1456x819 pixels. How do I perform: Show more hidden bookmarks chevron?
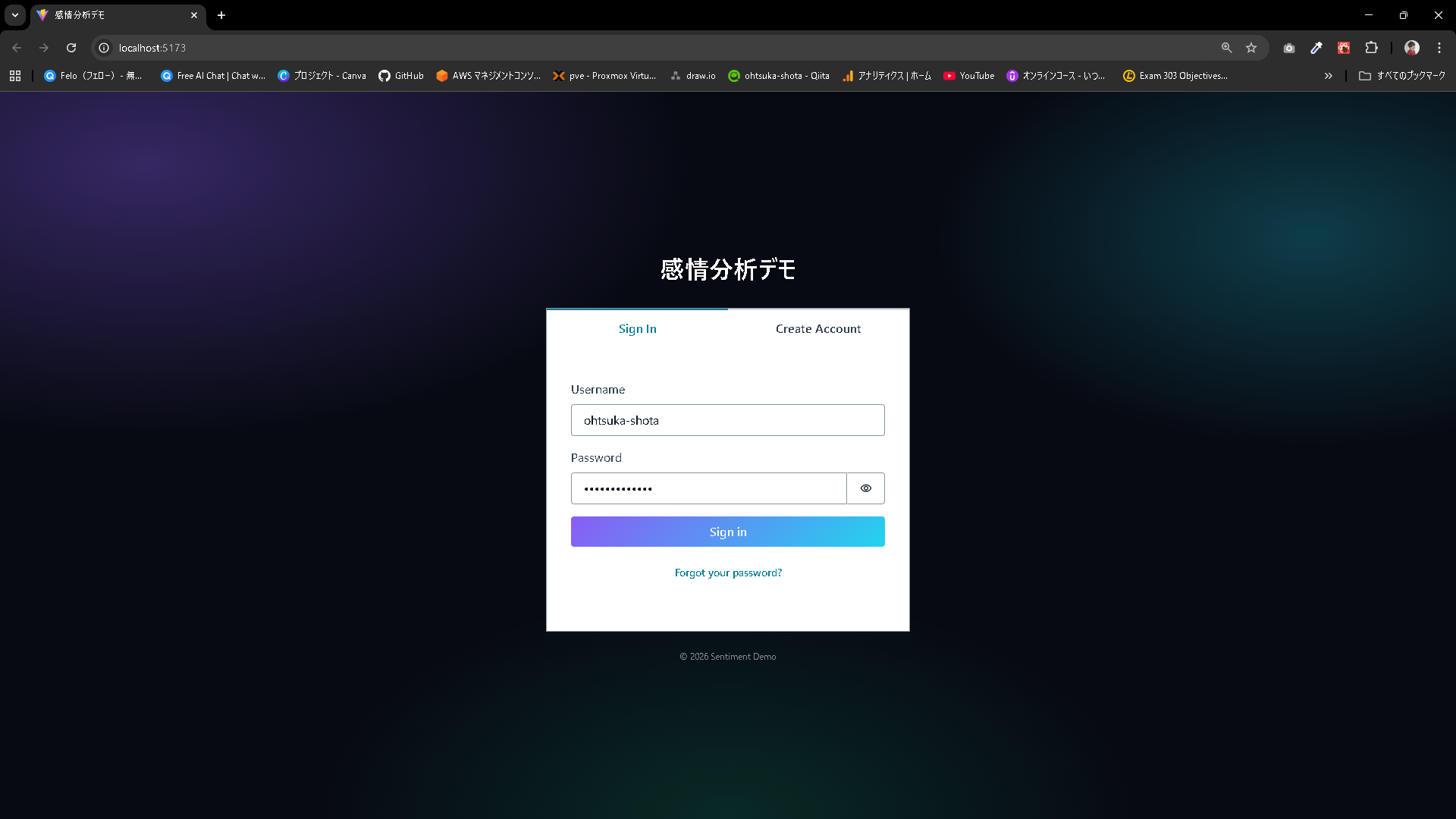(x=1328, y=76)
